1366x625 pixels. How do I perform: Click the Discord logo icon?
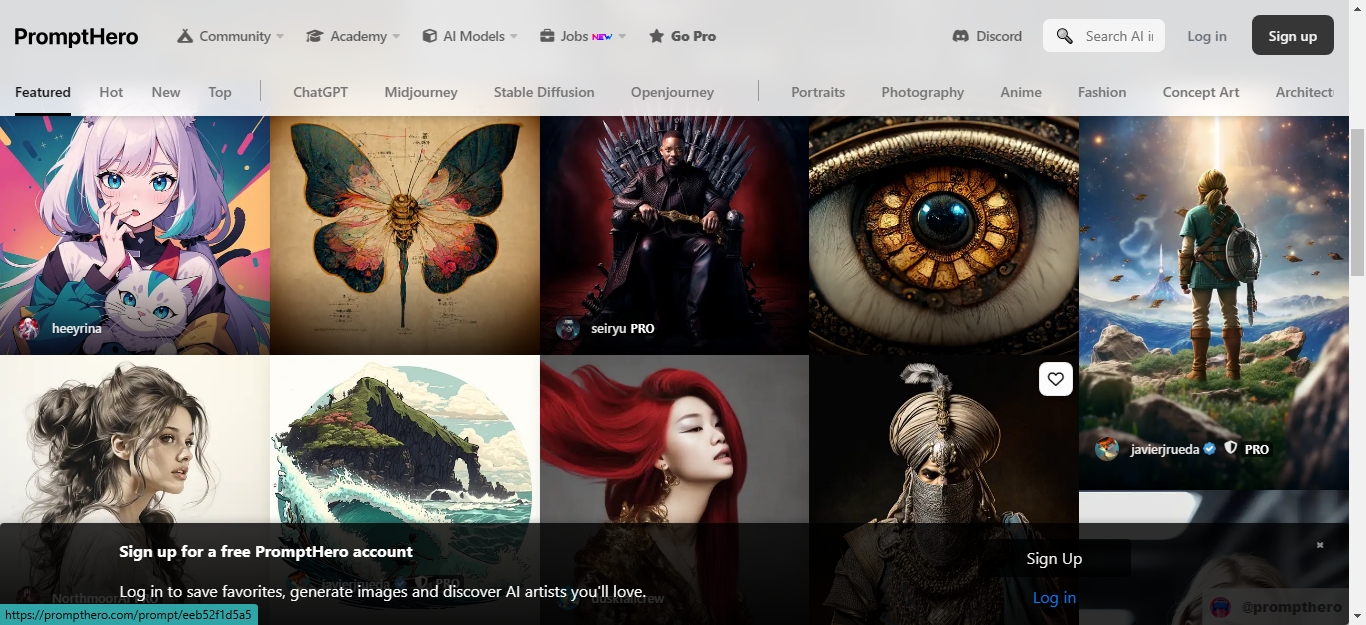(960, 36)
